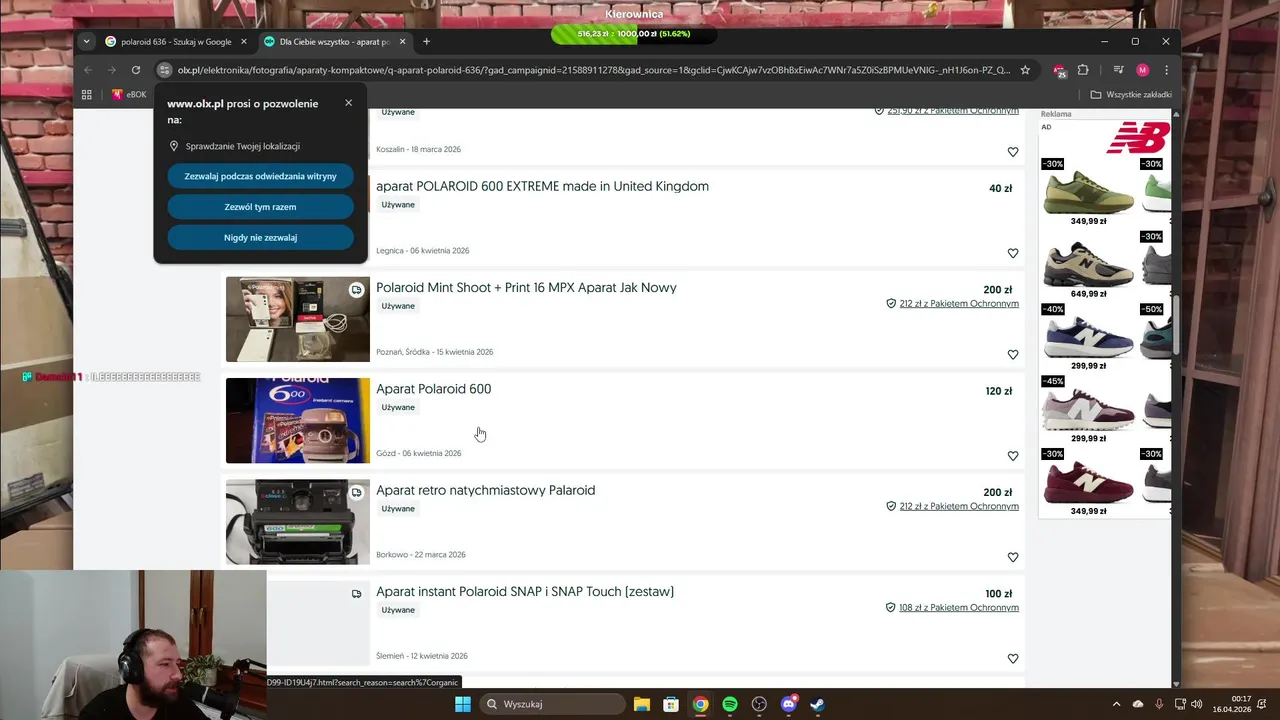Open Aparat retro natychmiastowy Polaroid listing
Viewport: 1280px width, 720px height.
pos(485,490)
